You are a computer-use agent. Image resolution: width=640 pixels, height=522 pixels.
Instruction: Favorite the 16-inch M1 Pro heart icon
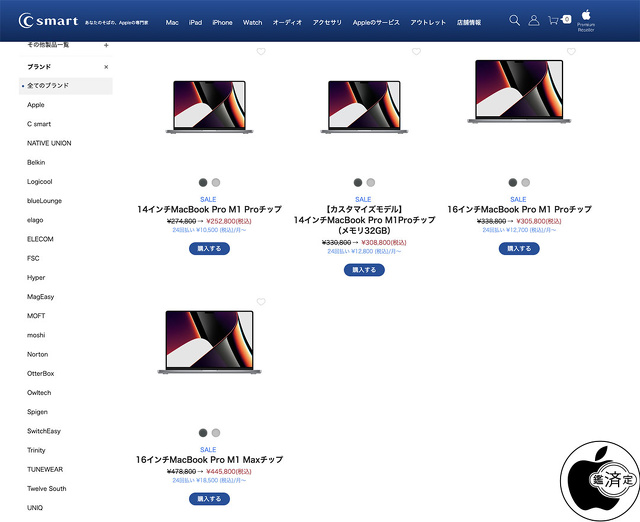pyautogui.click(x=571, y=51)
